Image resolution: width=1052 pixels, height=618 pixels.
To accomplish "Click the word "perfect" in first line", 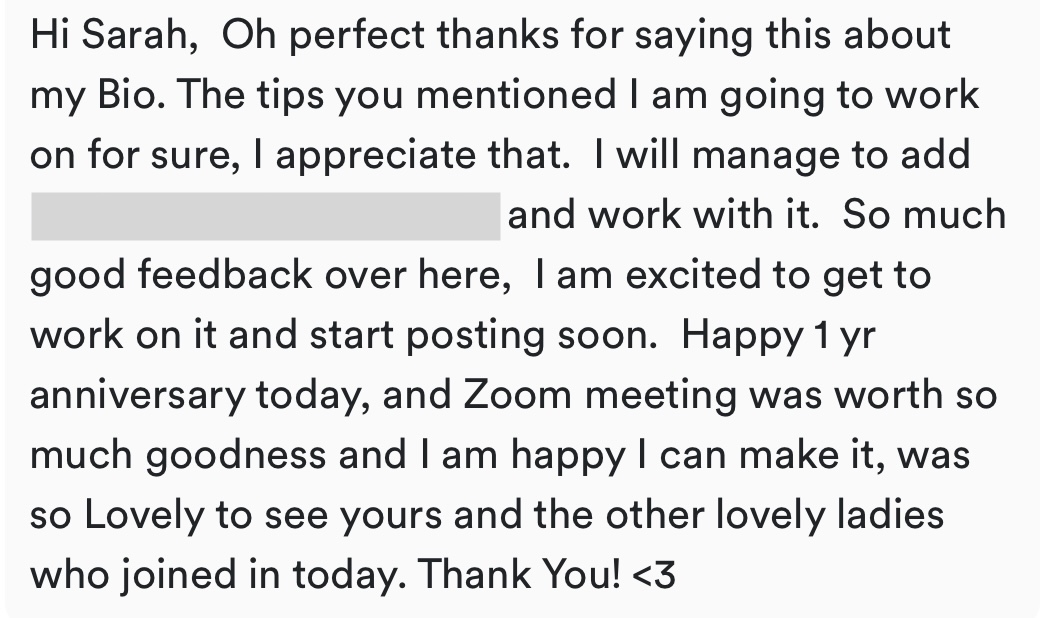I will click(x=357, y=36).
